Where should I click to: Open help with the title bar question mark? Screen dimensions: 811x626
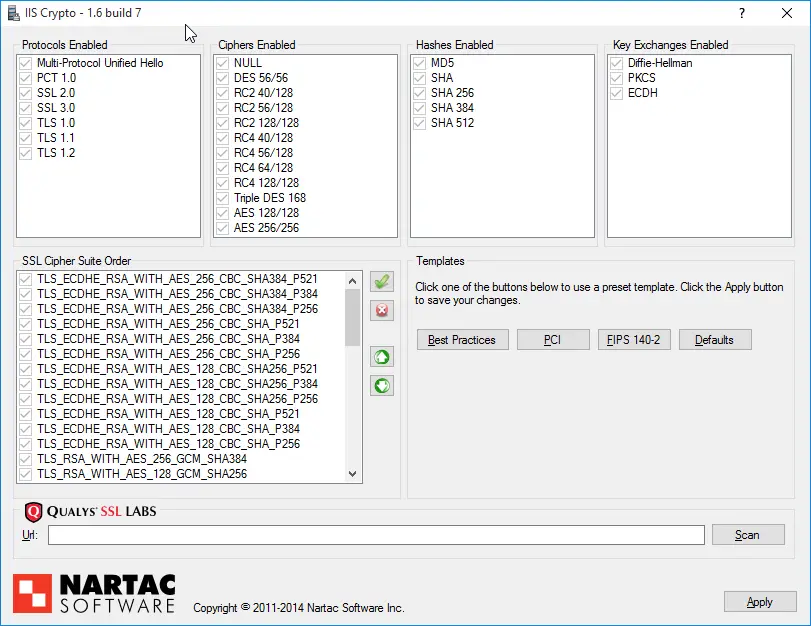point(741,14)
